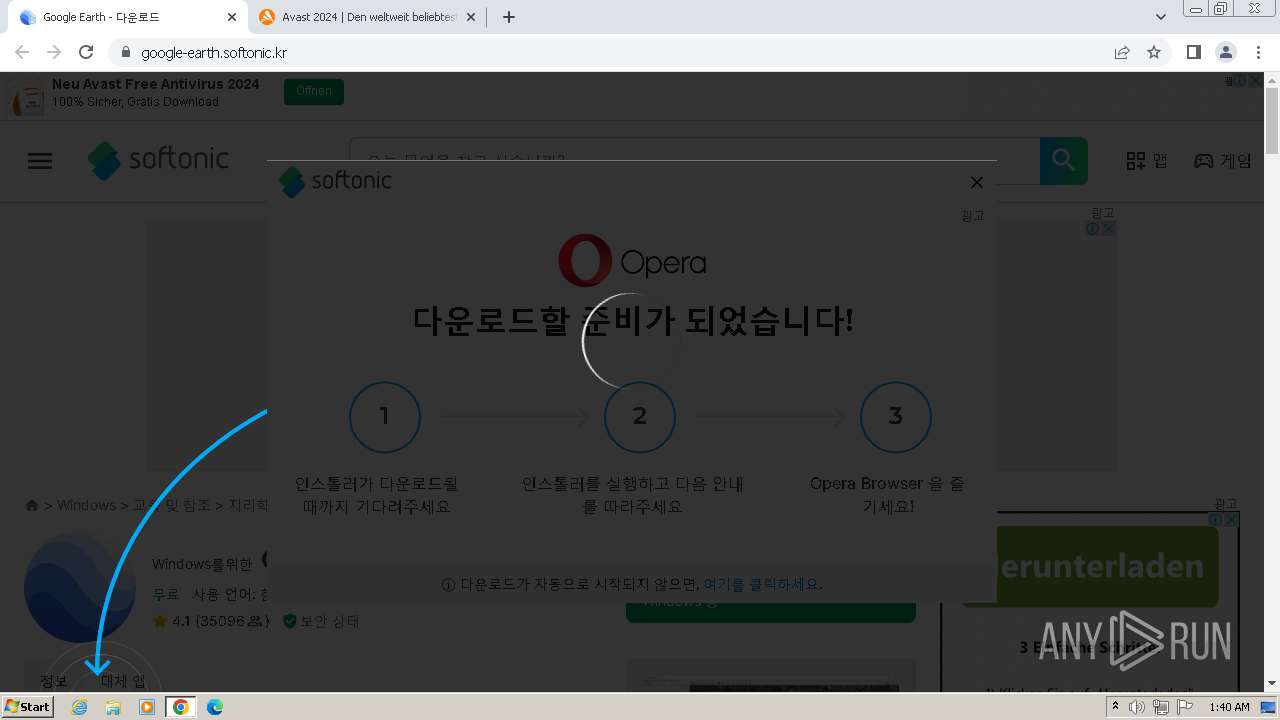Close the Softonic download popup
The width and height of the screenshot is (1280, 720).
(977, 182)
